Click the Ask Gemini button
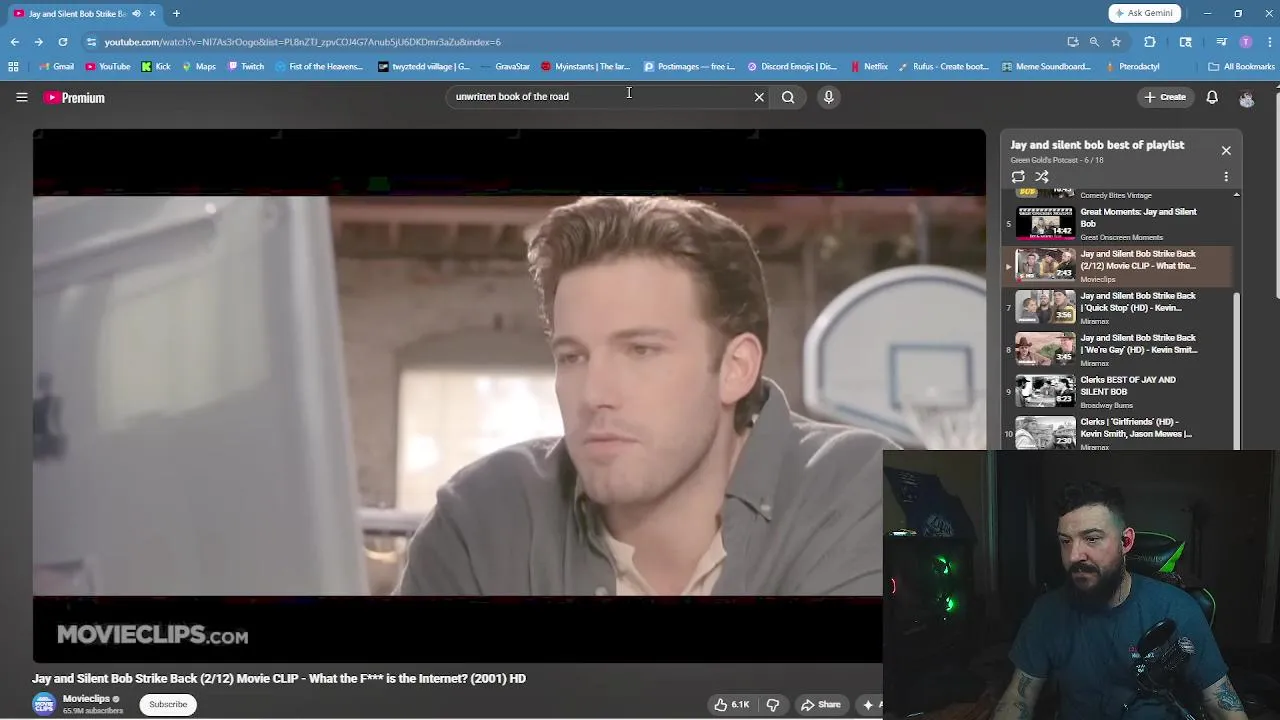This screenshot has height=720, width=1280. coord(1144,13)
